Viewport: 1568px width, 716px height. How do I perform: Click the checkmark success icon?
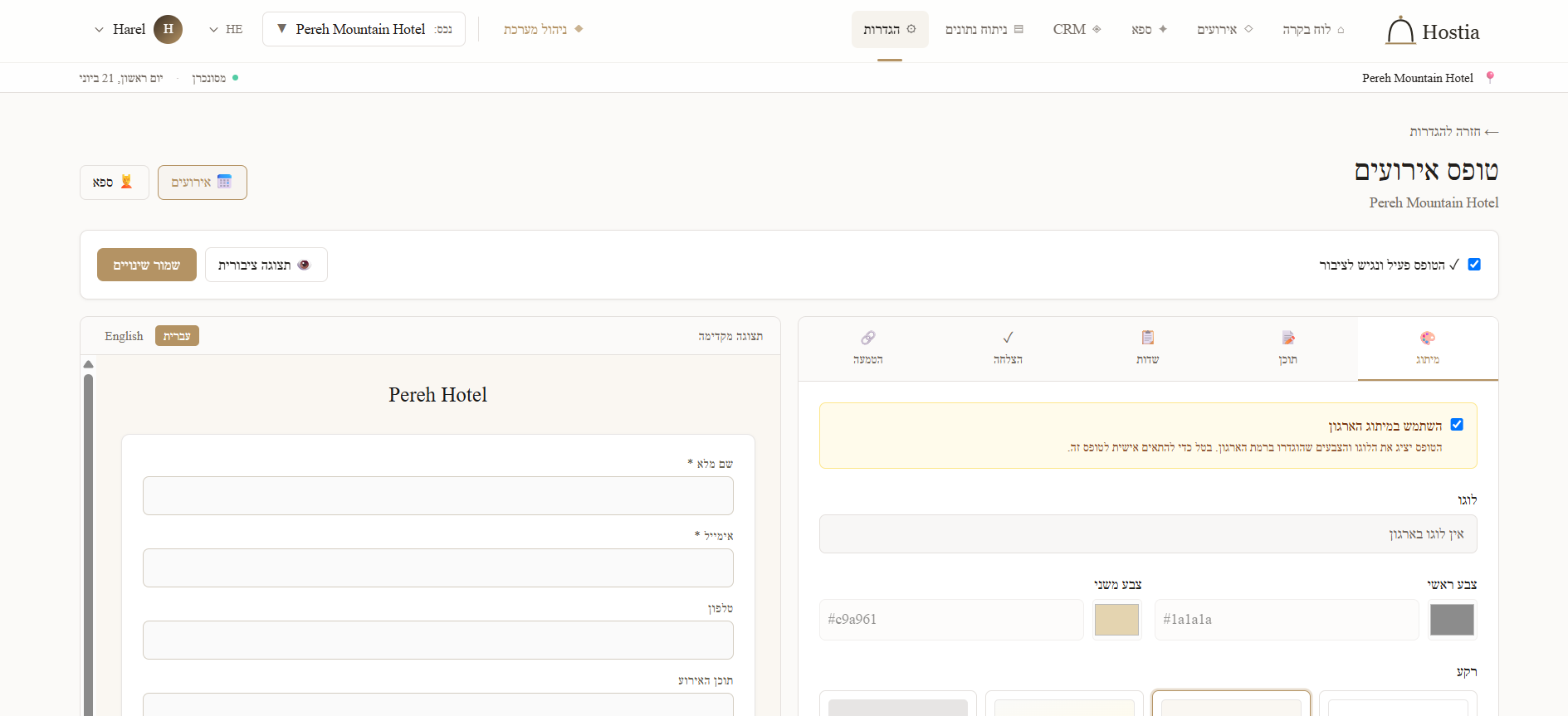pos(1008,338)
